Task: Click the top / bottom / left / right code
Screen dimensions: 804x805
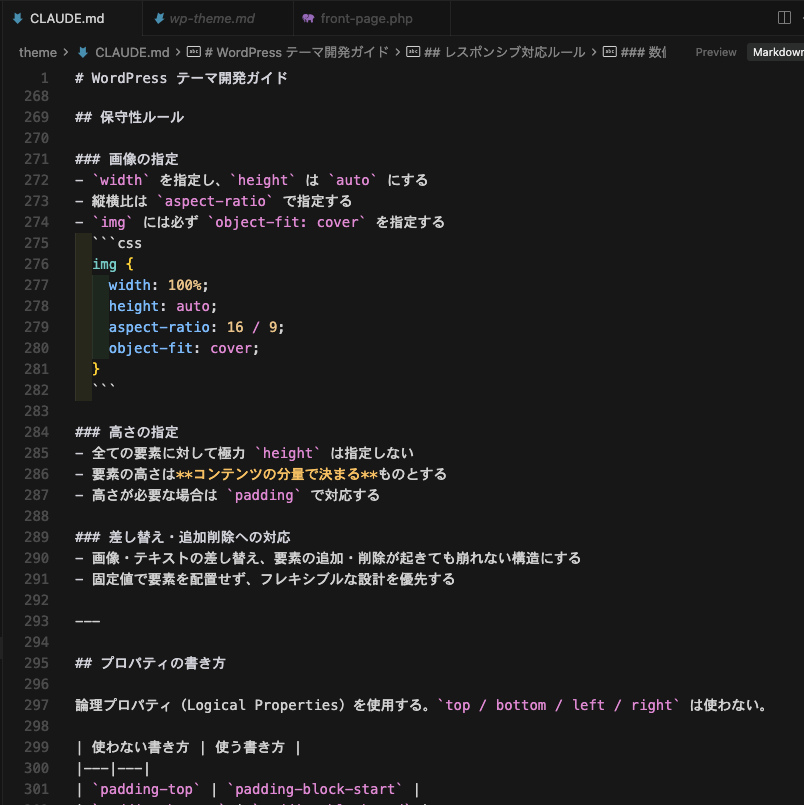Action: tap(559, 705)
